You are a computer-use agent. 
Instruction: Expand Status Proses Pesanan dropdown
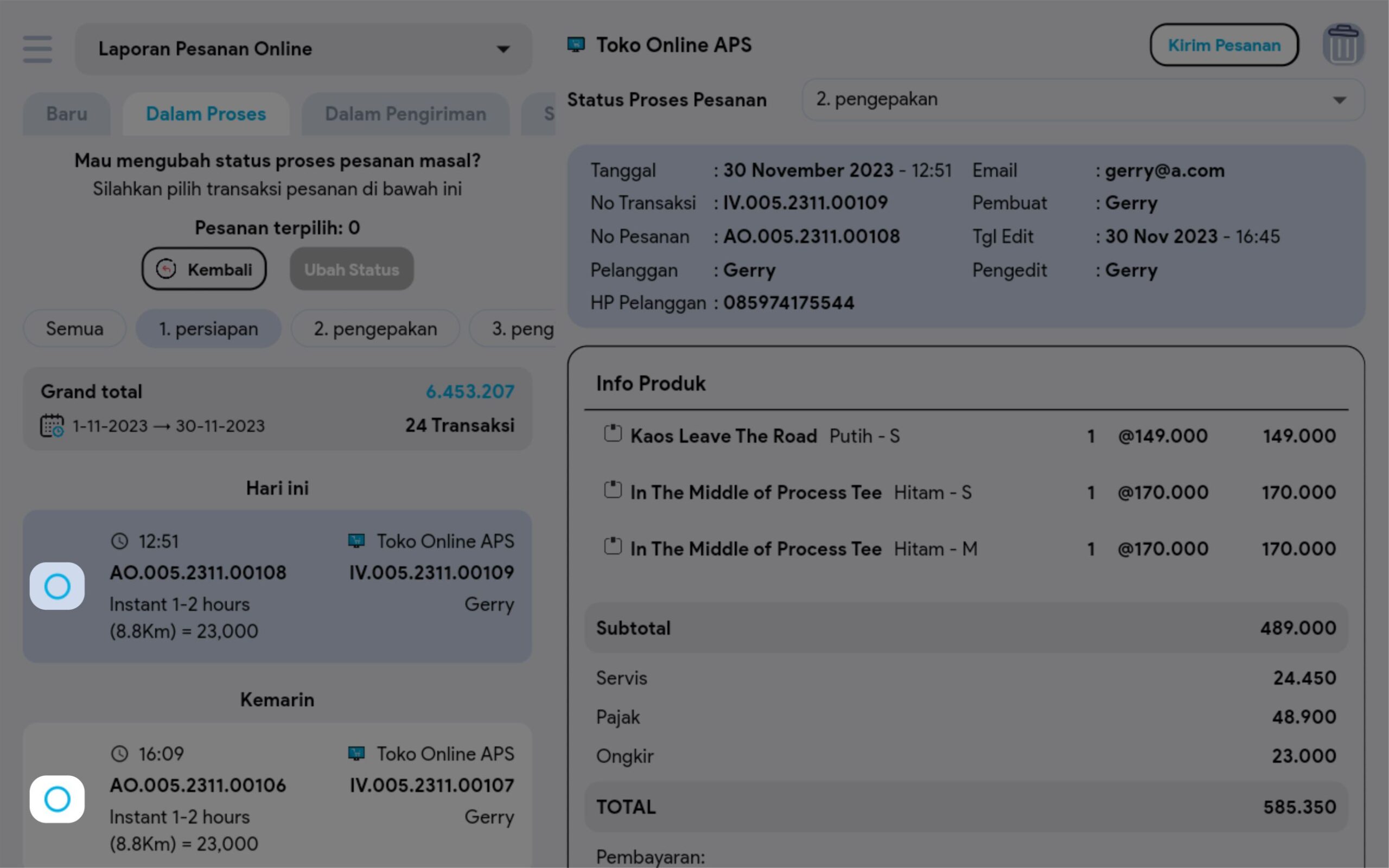1082,99
